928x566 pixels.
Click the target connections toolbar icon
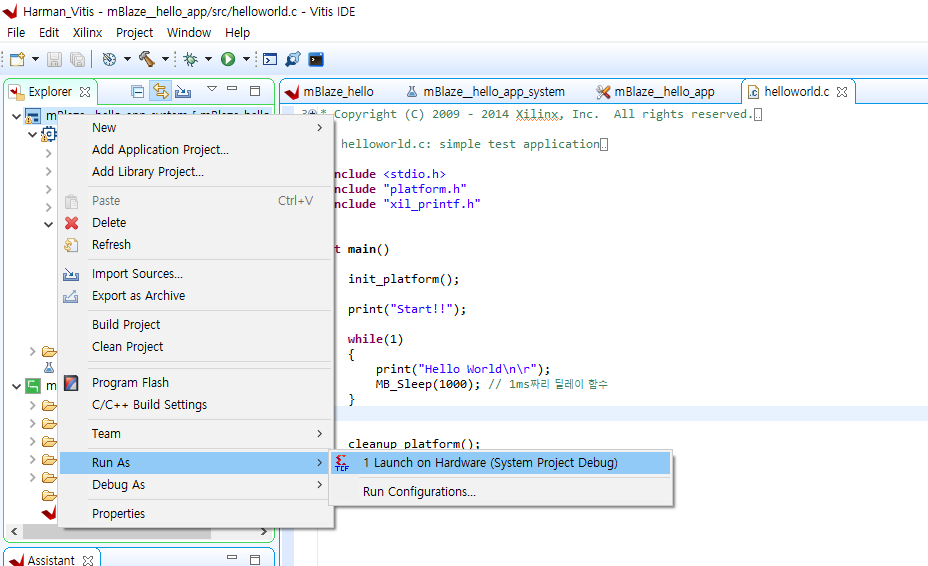pos(293,59)
